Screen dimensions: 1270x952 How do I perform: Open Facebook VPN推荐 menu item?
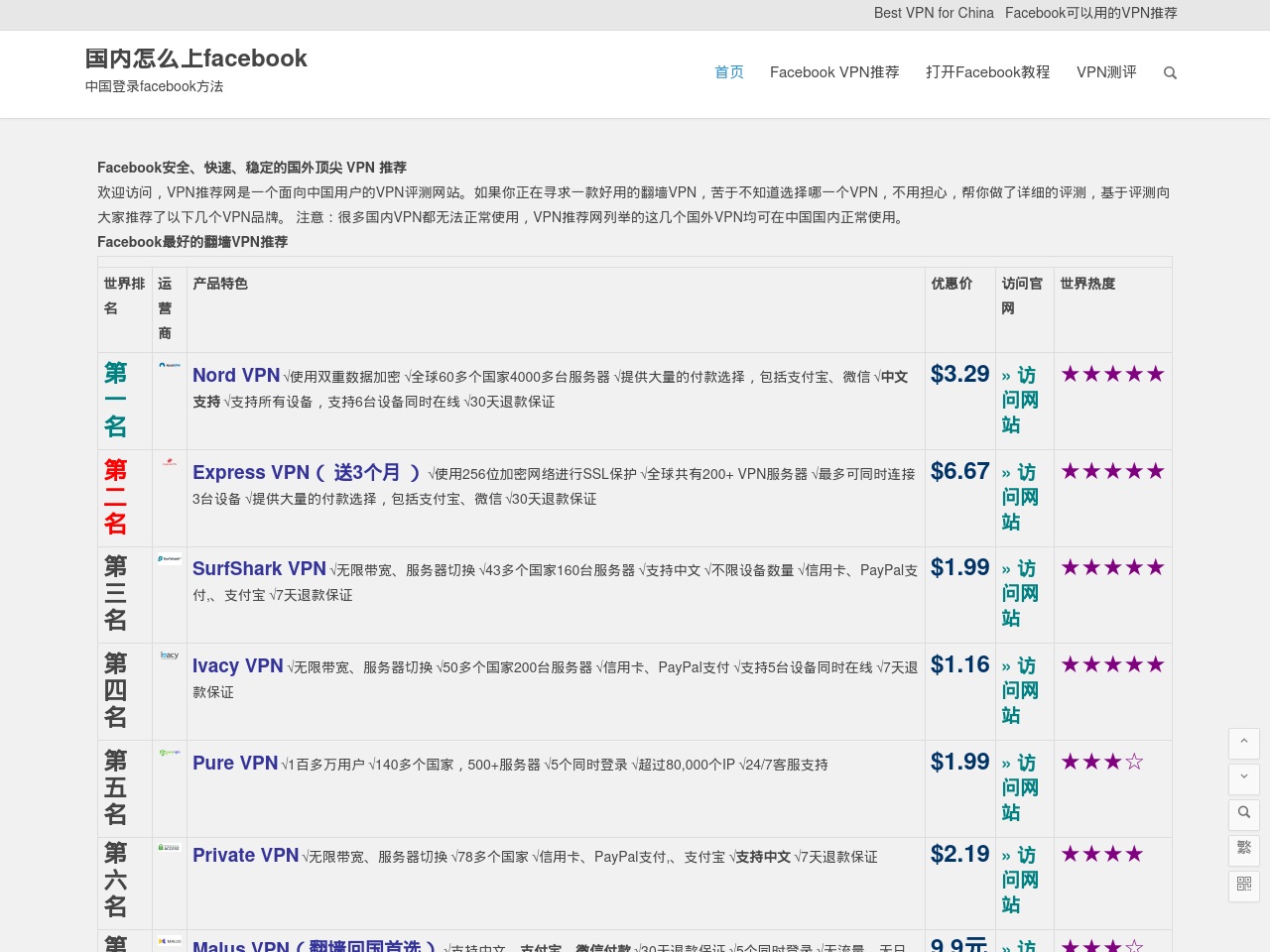click(x=834, y=72)
